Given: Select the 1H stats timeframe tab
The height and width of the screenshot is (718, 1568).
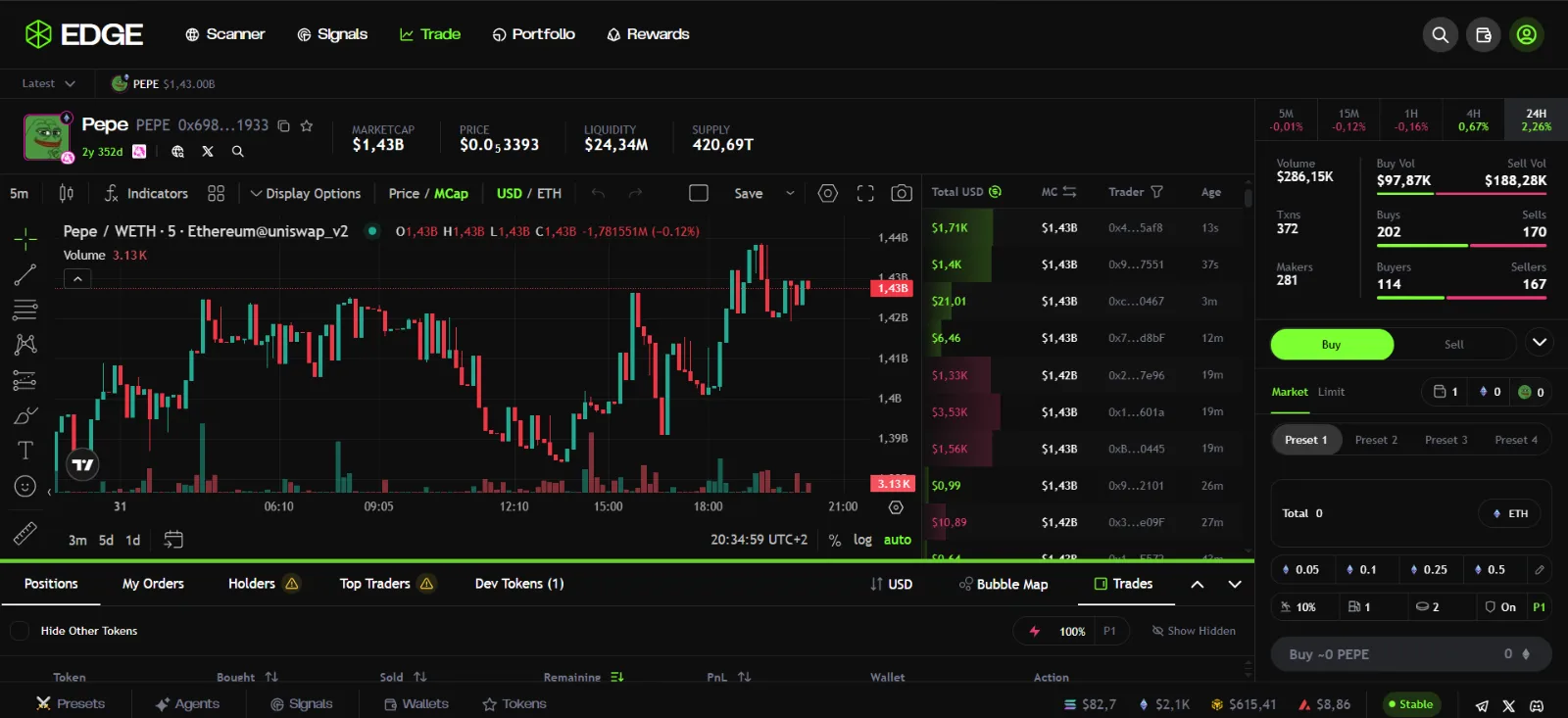Looking at the screenshot, I should coord(1411,120).
